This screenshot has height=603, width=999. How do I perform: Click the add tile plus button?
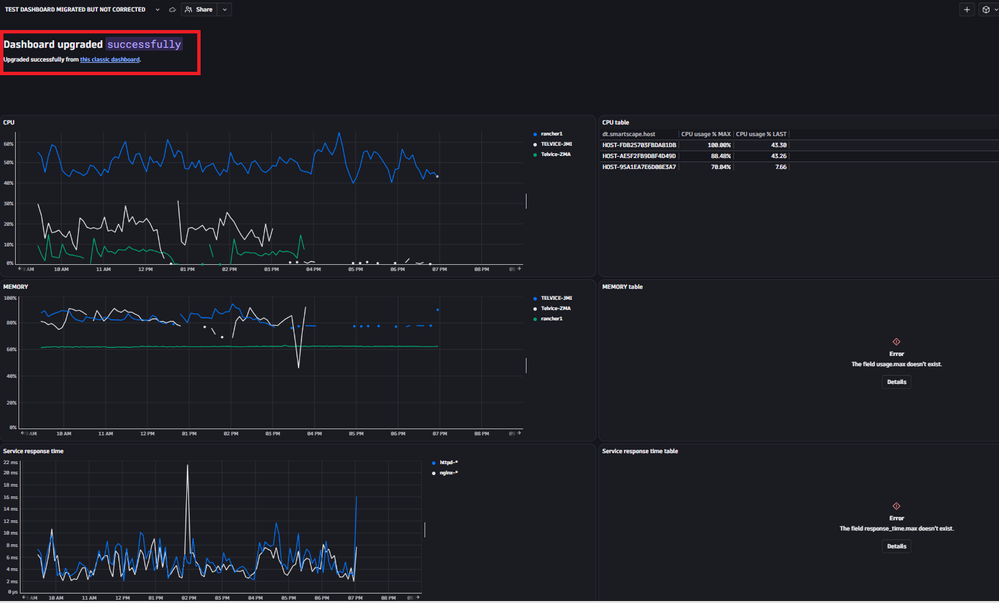point(967,10)
